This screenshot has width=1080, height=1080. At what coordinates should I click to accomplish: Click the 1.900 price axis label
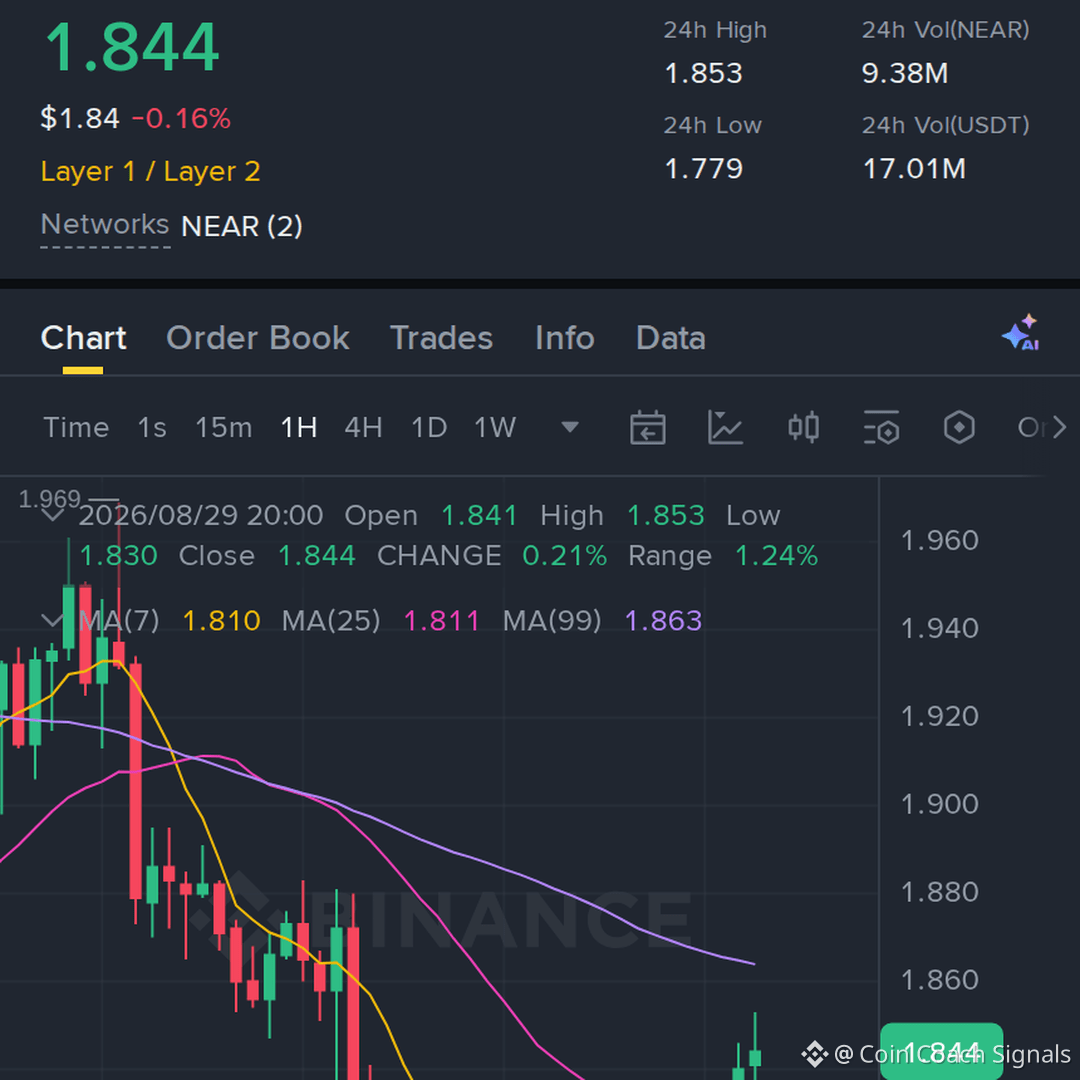[x=939, y=804]
